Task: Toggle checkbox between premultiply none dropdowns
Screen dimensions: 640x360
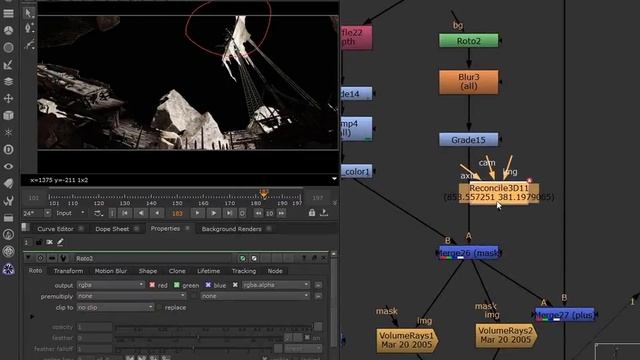Action: [x=193, y=296]
